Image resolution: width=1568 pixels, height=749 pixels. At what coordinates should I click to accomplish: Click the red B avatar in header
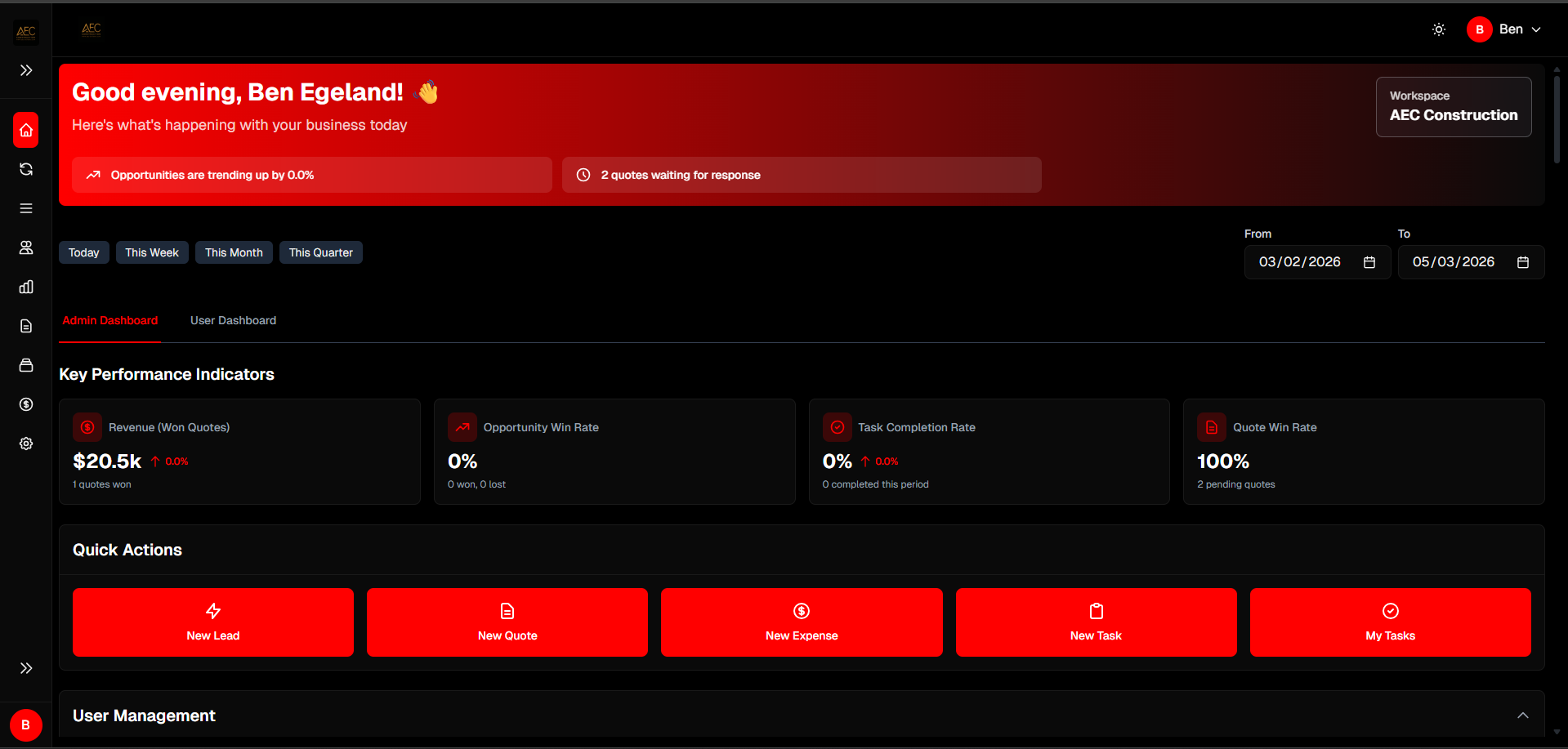click(1480, 29)
